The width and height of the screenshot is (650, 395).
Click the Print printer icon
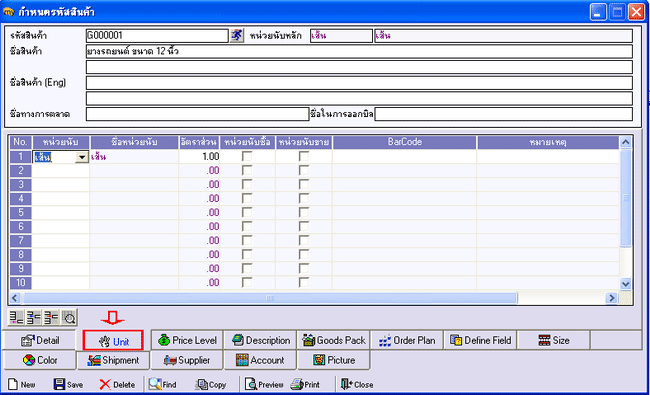(x=297, y=384)
